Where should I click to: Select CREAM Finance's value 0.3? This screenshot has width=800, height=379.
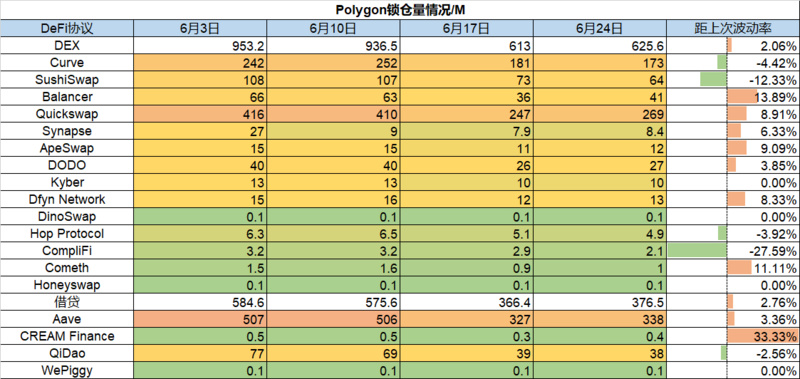click(466, 336)
